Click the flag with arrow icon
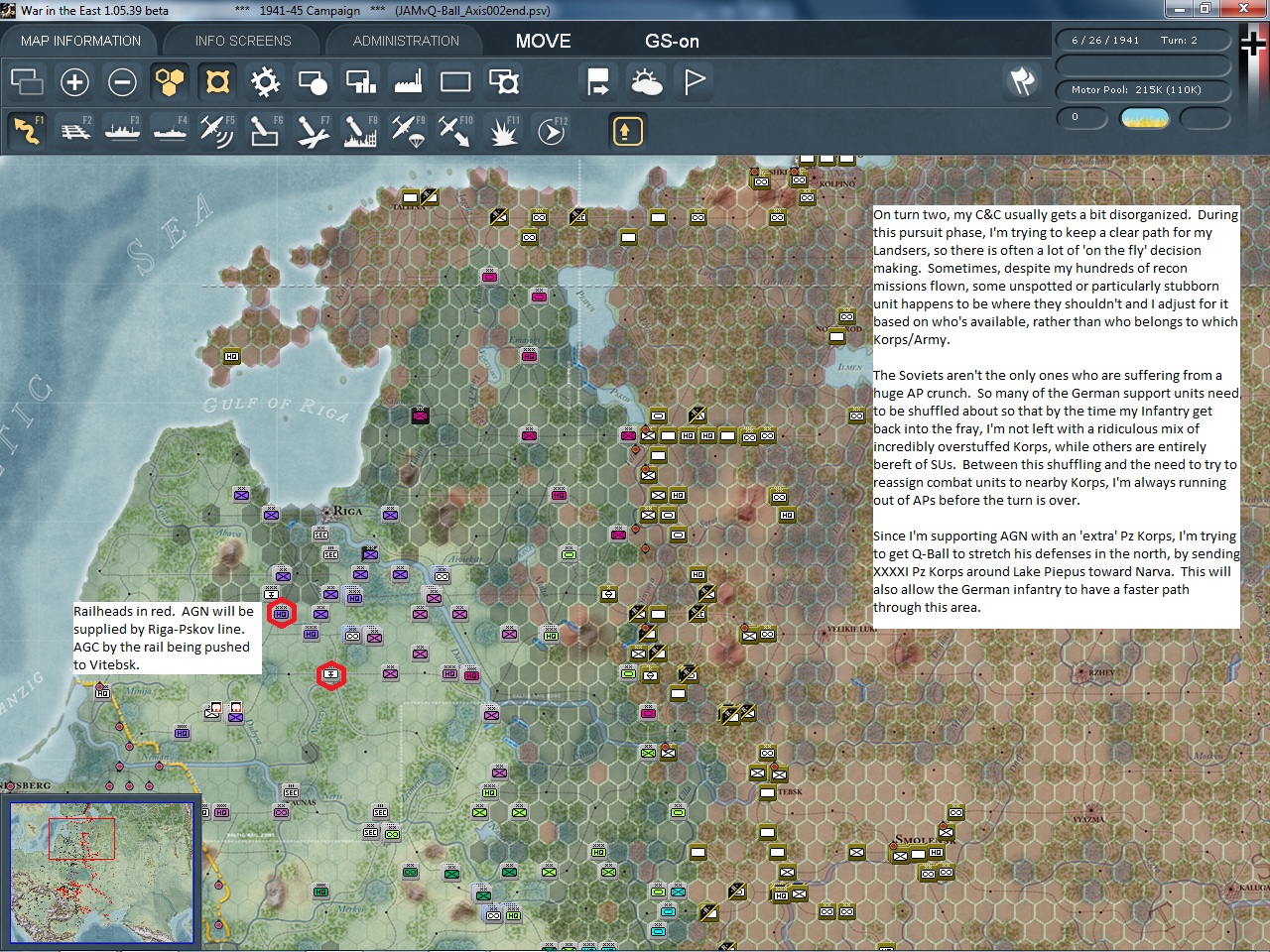 [x=598, y=81]
